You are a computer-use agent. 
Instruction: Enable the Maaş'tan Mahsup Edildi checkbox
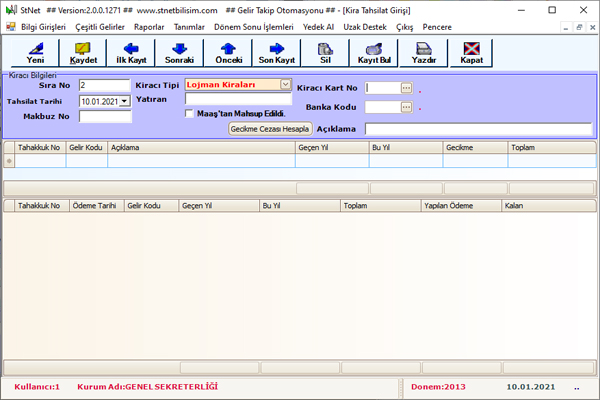[x=190, y=113]
